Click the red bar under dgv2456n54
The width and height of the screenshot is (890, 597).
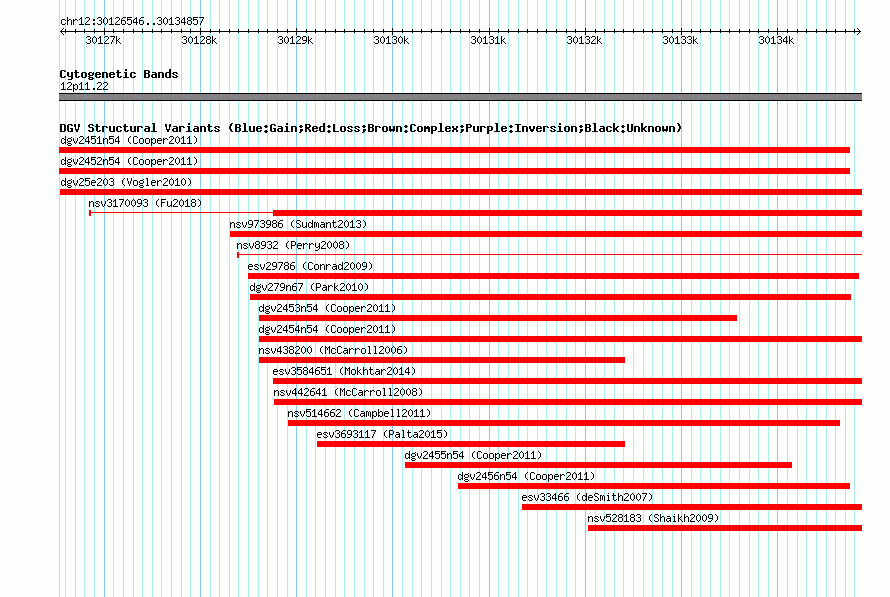coord(654,486)
